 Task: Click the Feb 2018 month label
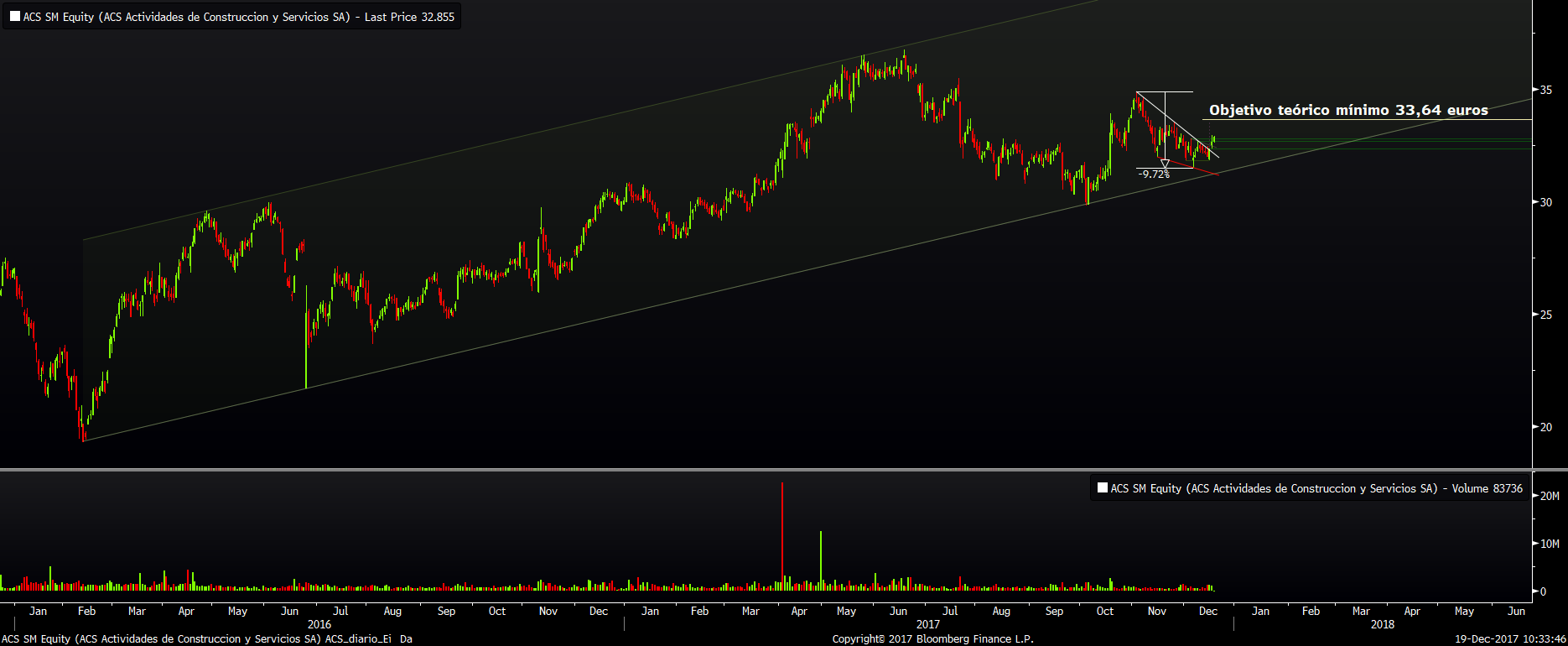pos(1311,611)
